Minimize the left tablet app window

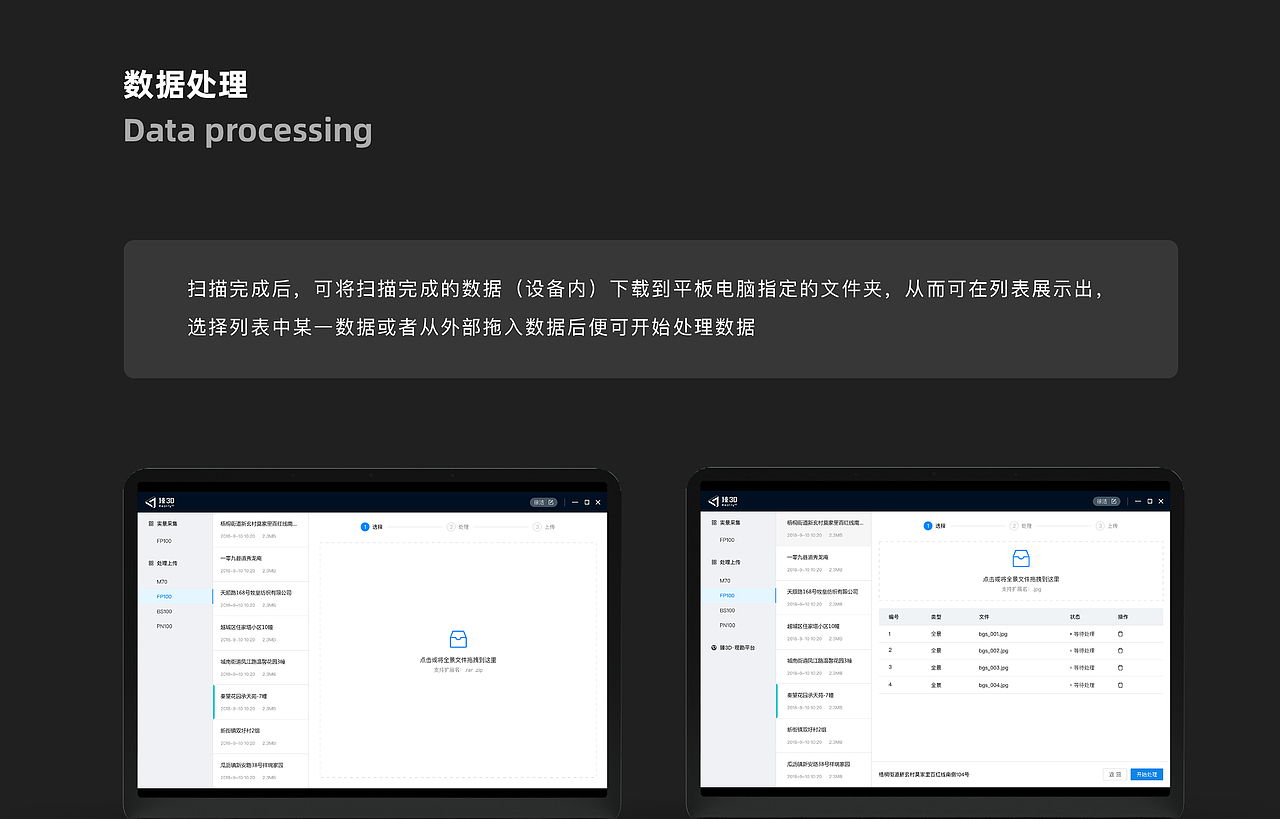pos(575,502)
